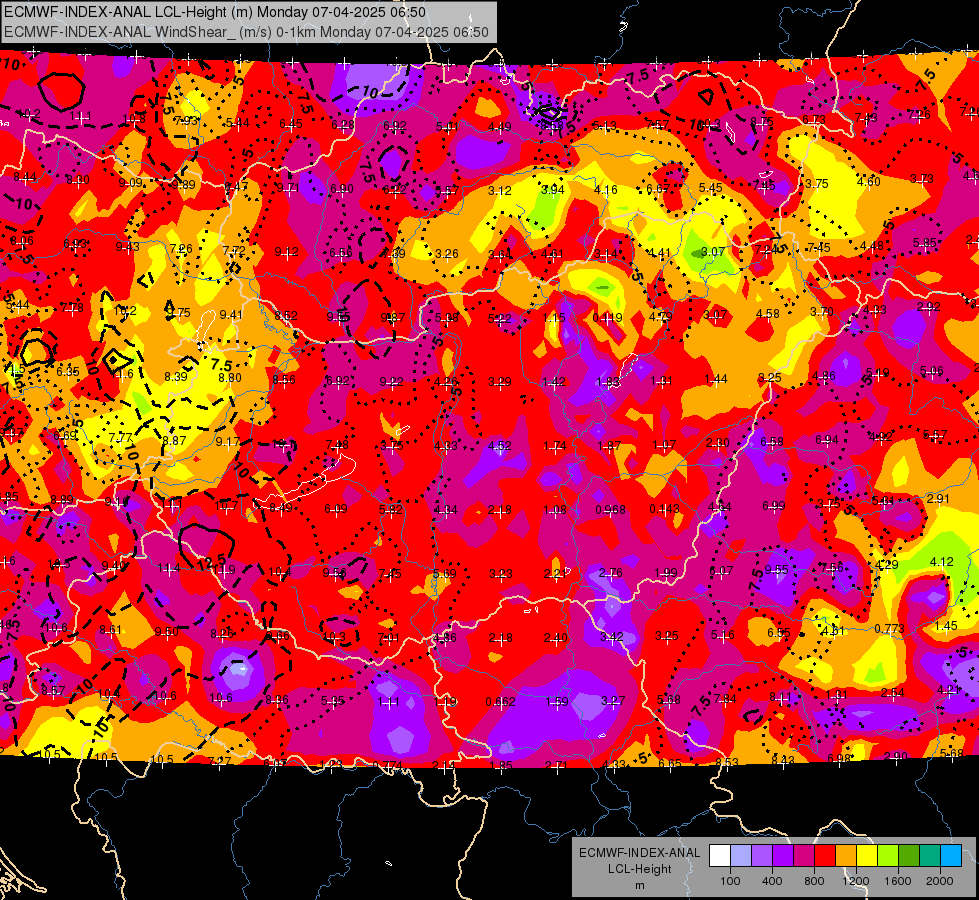
Task: Click the red legend swatch
Action: 825,856
